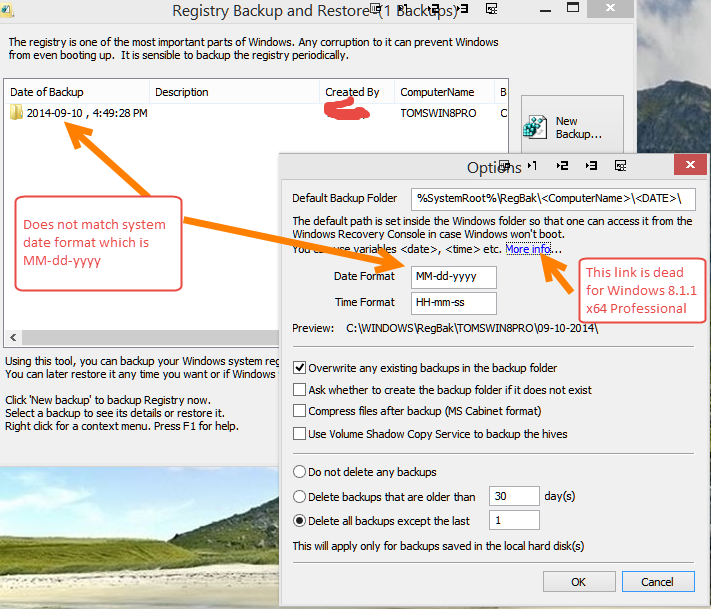
Task: Click the ComputerName column header
Action: tap(437, 92)
